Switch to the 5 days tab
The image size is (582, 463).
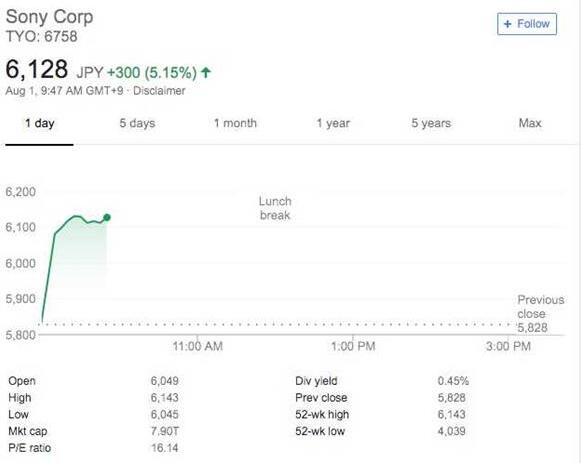(x=137, y=123)
